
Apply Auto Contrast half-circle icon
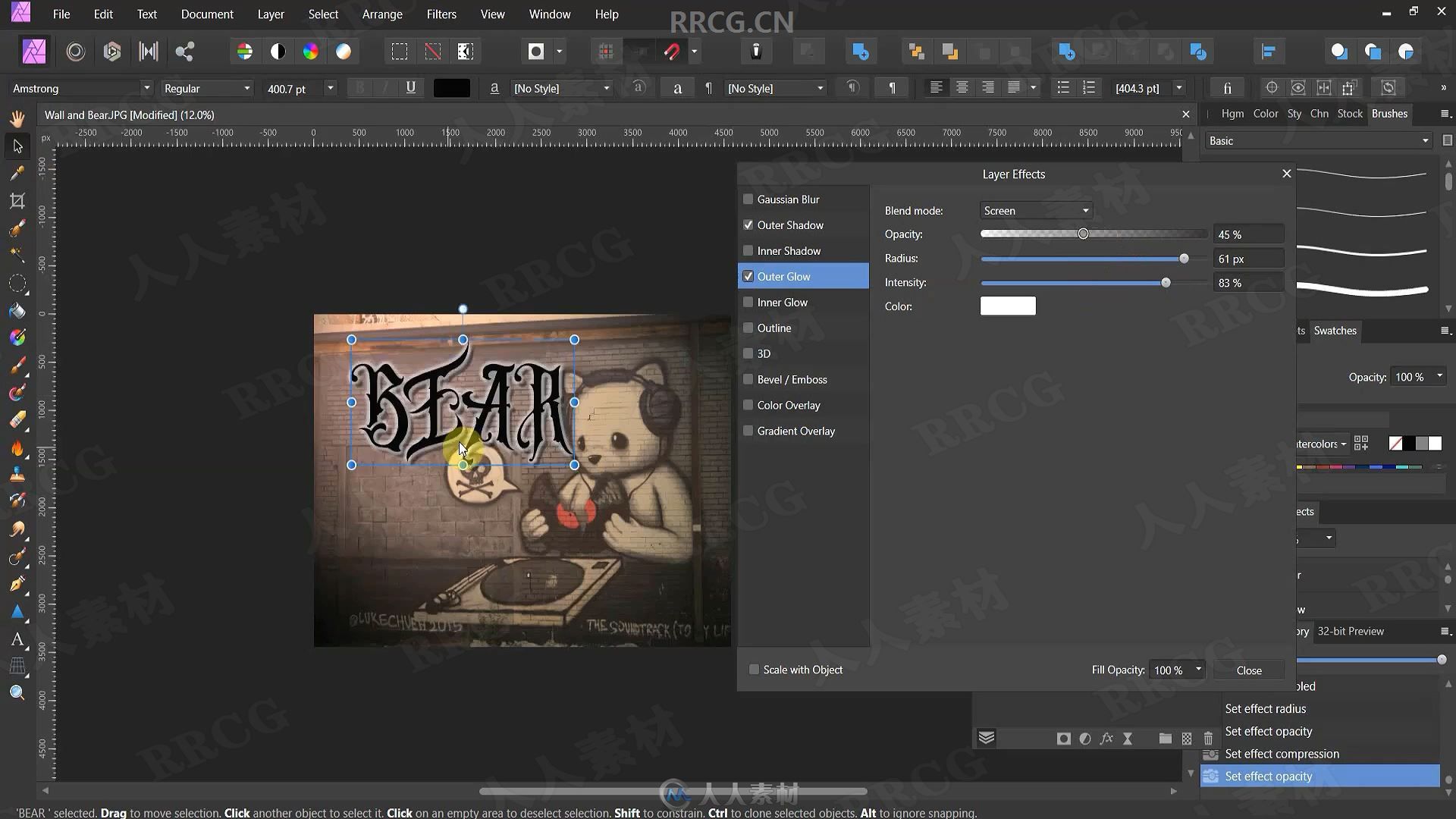[x=278, y=52]
